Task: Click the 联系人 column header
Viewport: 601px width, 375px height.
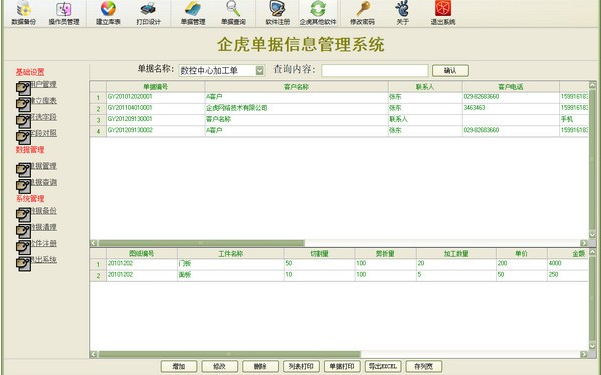Action: pyautogui.click(x=425, y=87)
